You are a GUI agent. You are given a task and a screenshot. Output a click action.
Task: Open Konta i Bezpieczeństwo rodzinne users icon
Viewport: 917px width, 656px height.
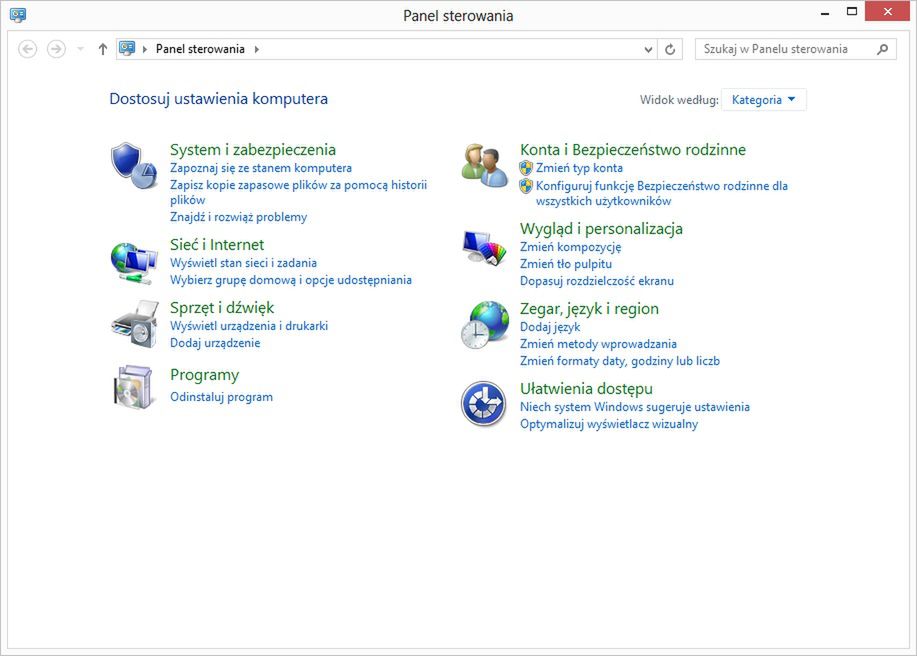(x=485, y=165)
